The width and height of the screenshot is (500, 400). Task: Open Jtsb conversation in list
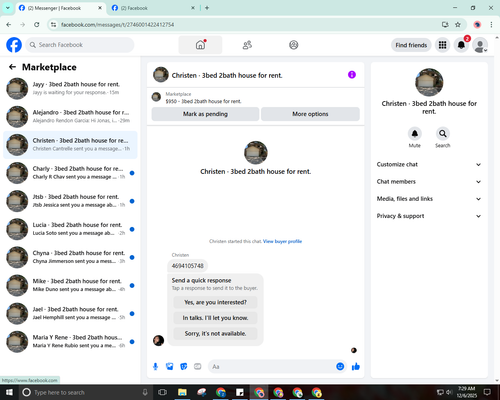click(70, 201)
